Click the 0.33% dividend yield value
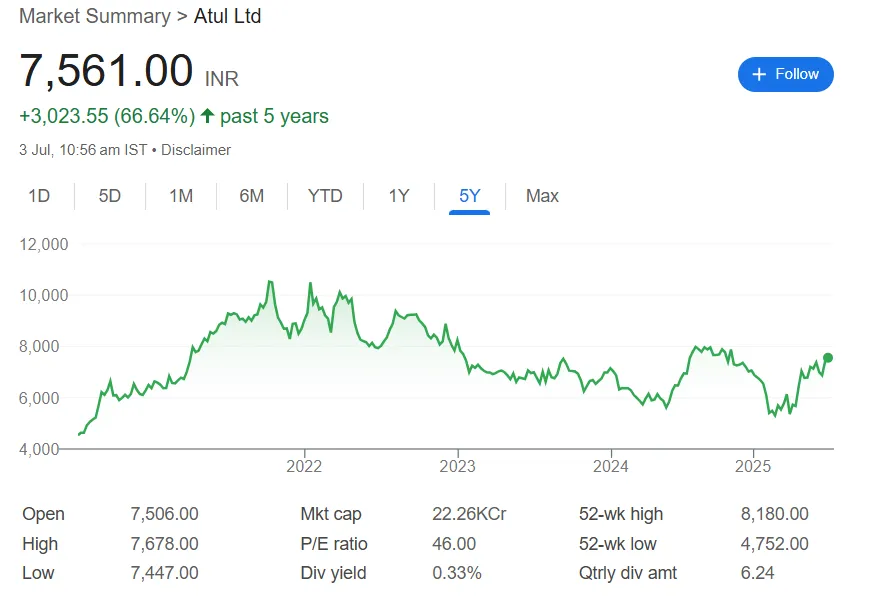This screenshot has height=610, width=870. pyautogui.click(x=457, y=573)
